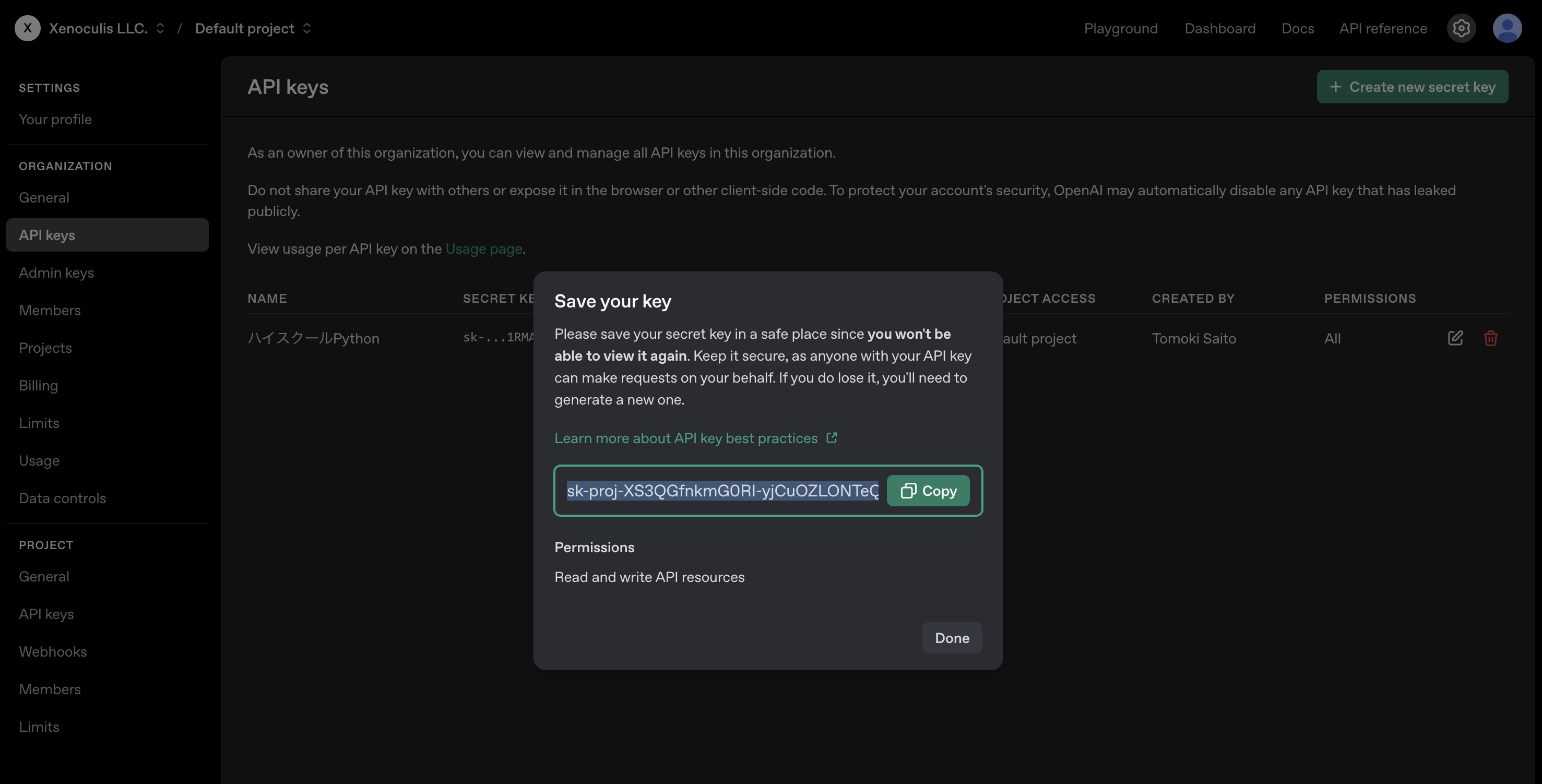
Task: Open Admin keys in the sidebar
Action: pos(56,273)
